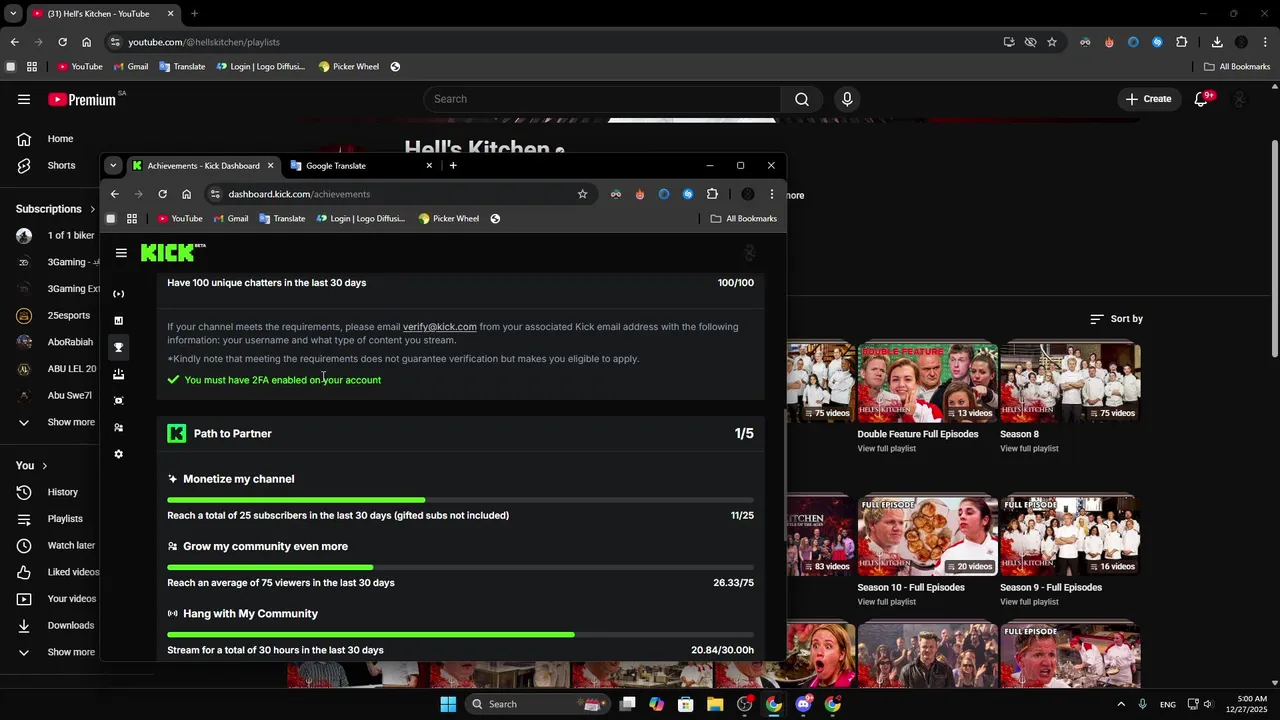Switch to the Google Translate tab
1280x720 pixels.
click(x=360, y=165)
